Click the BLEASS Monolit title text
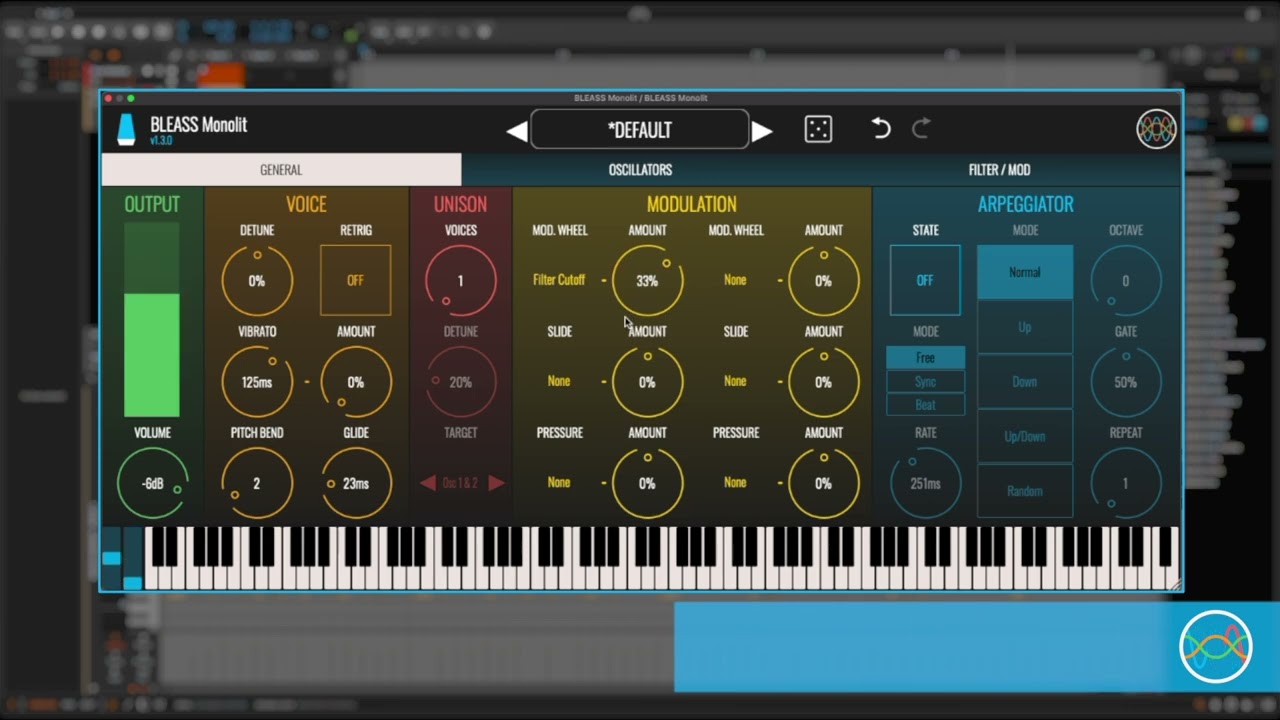1280x720 pixels. click(x=198, y=125)
